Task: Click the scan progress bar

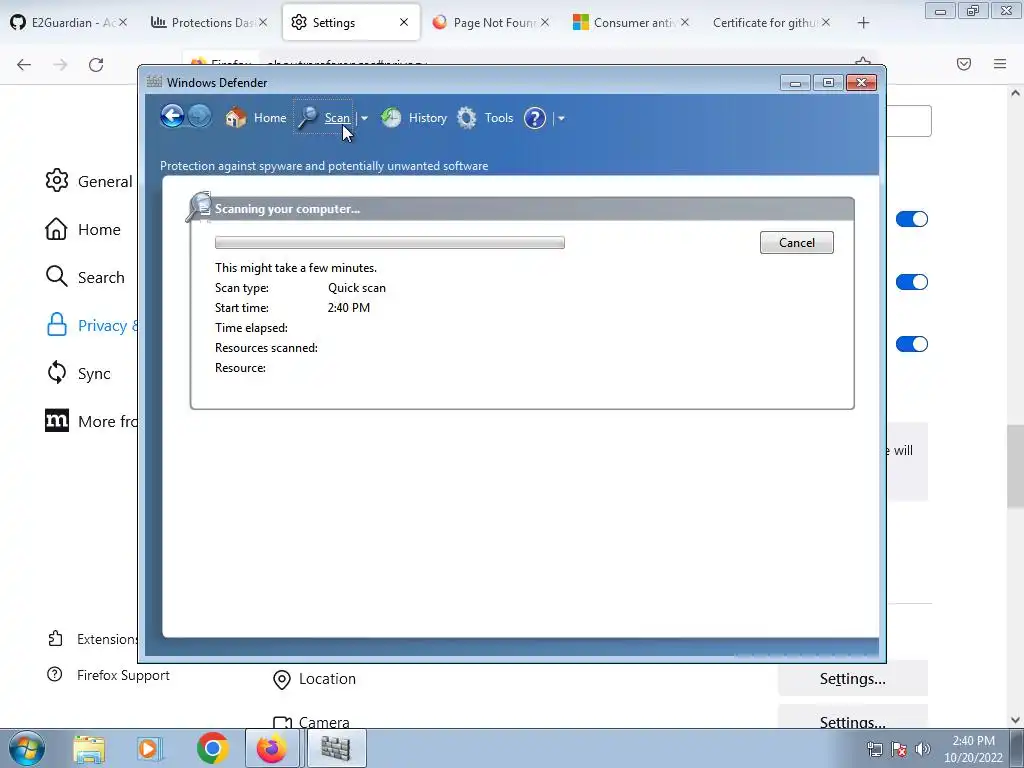Action: tap(390, 242)
